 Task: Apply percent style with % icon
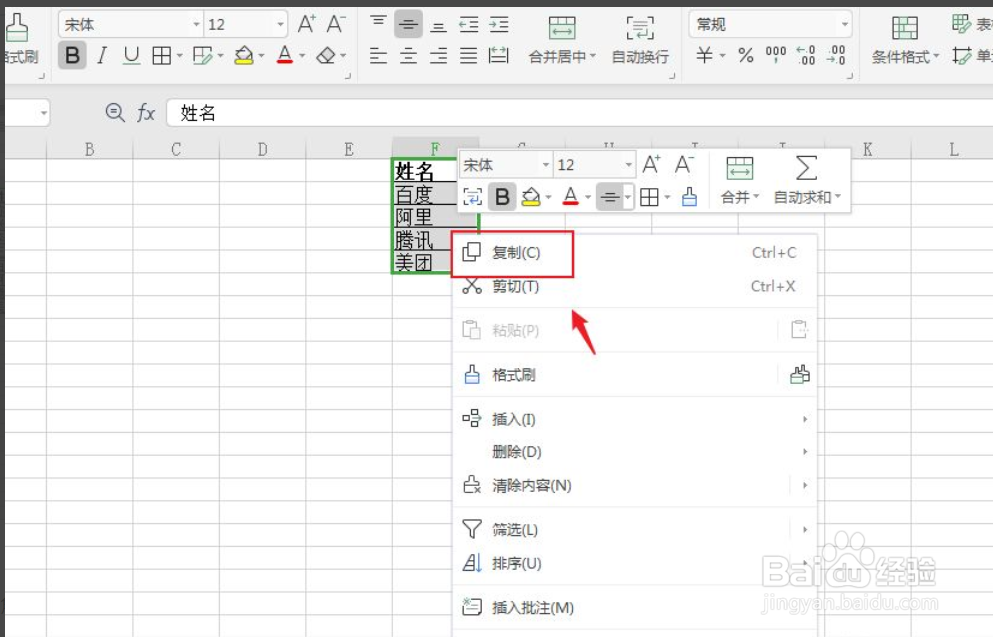click(746, 56)
